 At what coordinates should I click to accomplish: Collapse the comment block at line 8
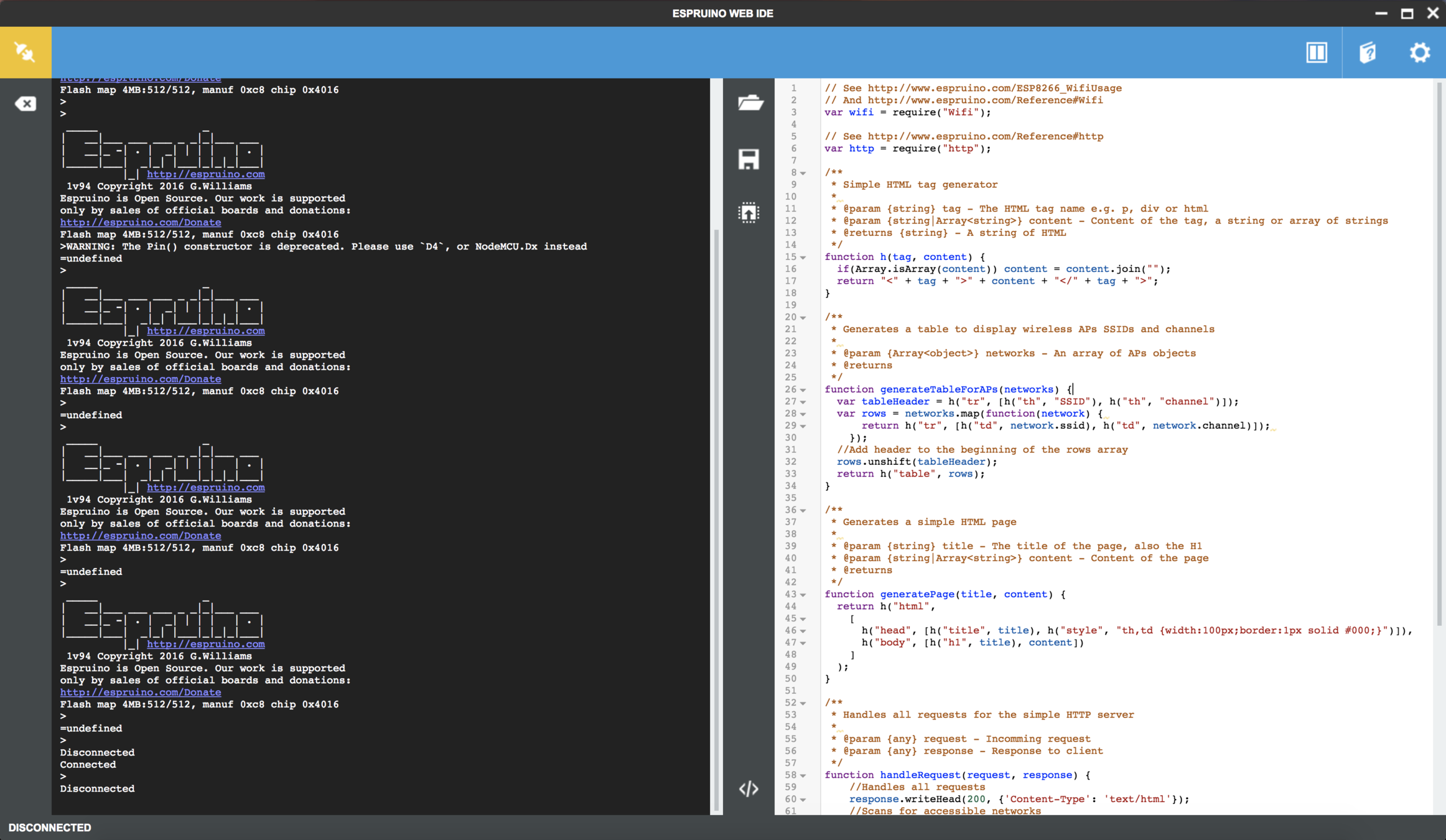coord(803,173)
